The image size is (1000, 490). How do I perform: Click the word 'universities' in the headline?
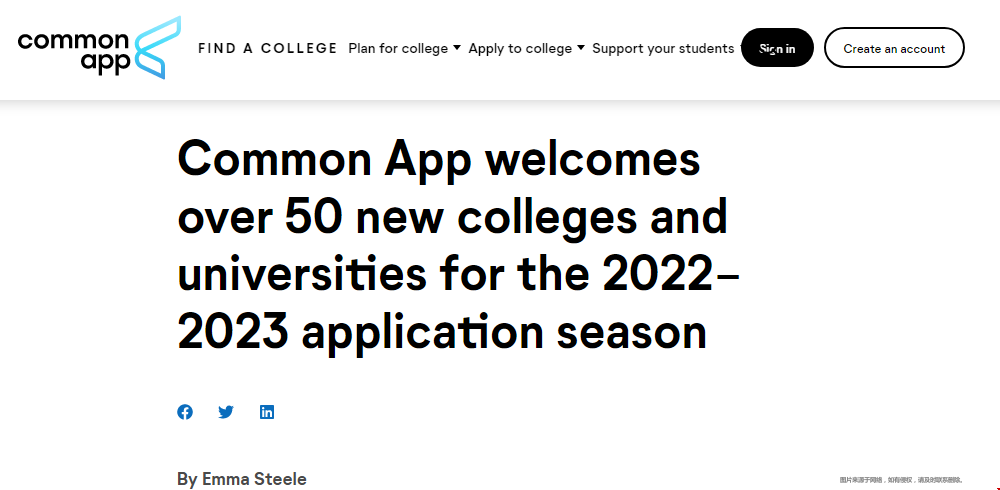(302, 273)
